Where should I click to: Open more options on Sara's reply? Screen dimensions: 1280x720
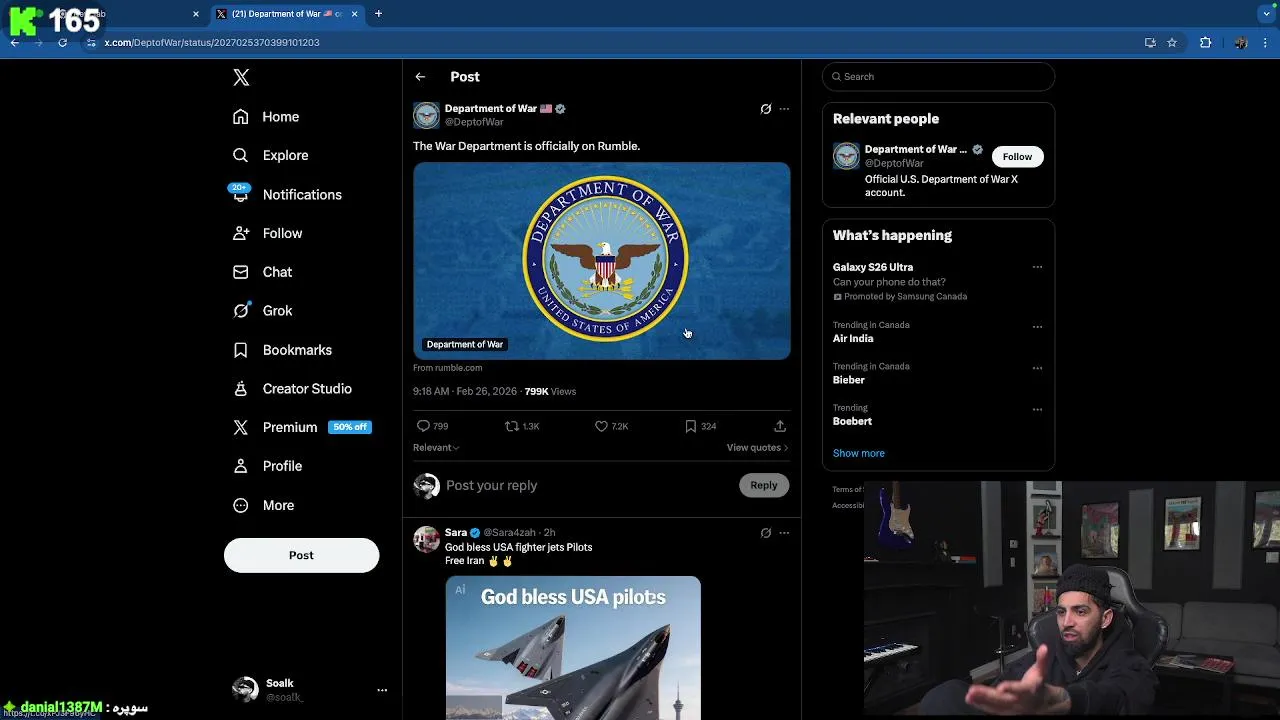click(x=784, y=533)
